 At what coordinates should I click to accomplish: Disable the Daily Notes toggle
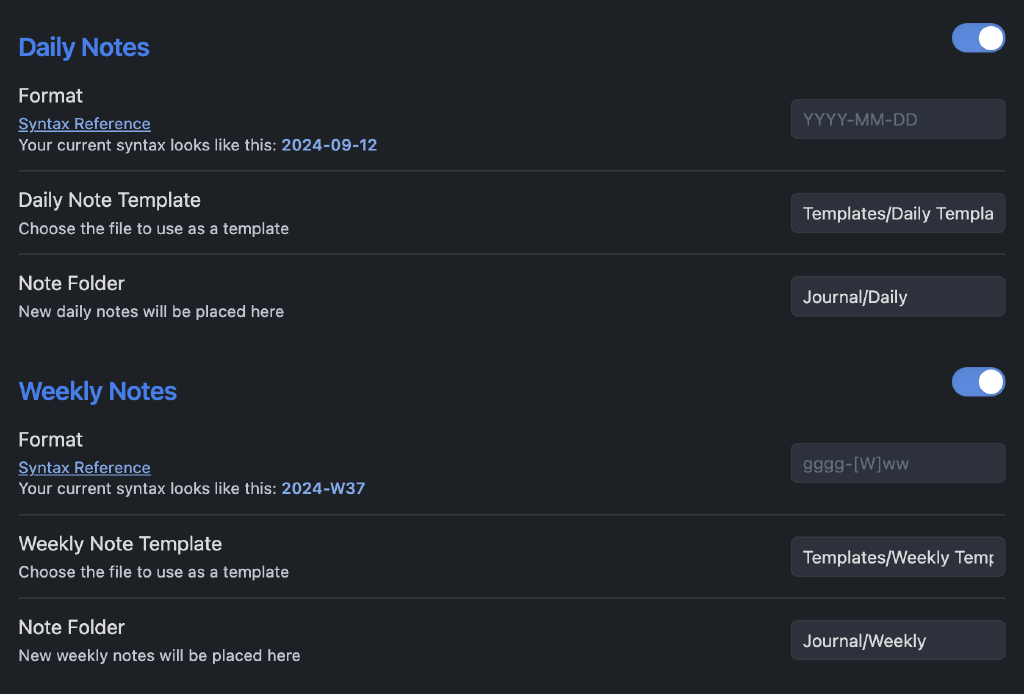click(978, 37)
